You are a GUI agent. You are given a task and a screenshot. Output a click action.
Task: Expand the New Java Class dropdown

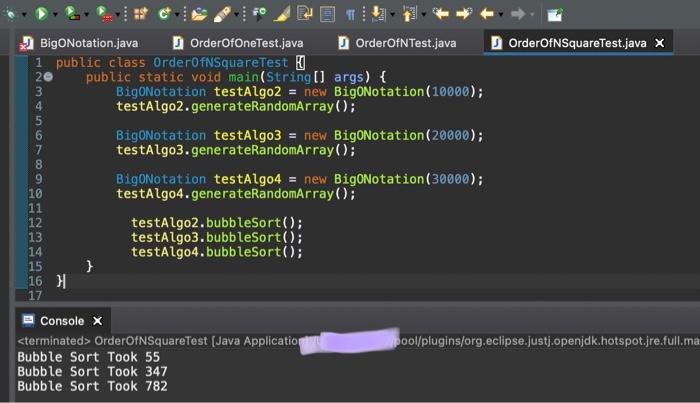pos(177,15)
